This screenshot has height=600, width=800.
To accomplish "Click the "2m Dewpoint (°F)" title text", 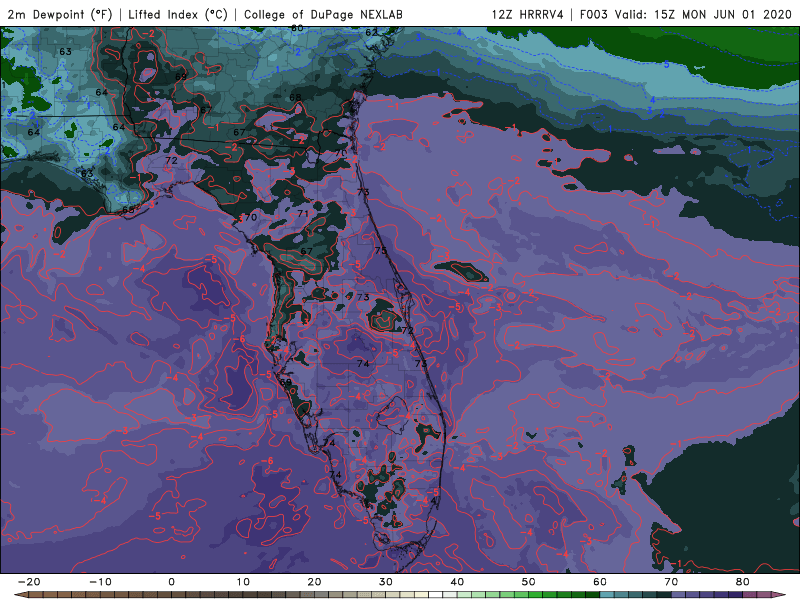I will (59, 14).
